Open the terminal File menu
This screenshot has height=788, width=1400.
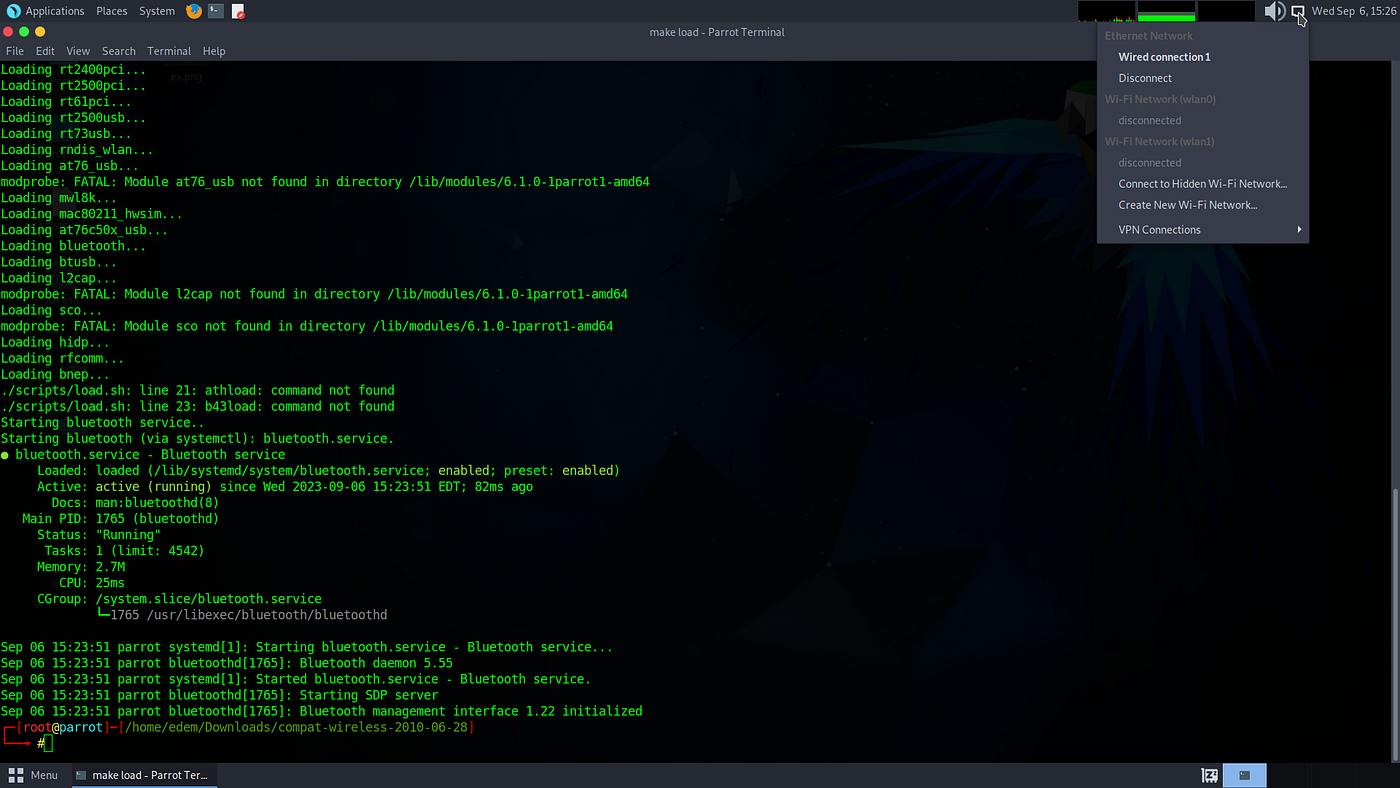click(15, 51)
